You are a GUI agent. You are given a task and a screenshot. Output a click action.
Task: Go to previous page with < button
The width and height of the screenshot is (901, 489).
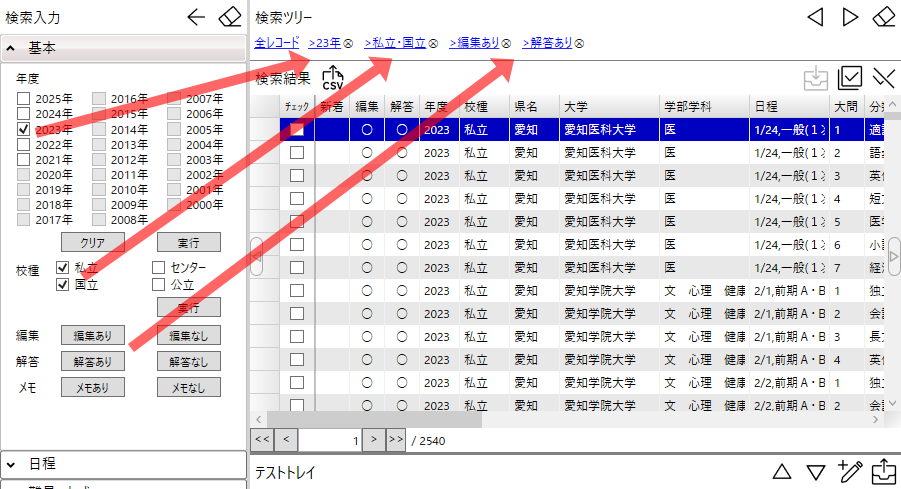[286, 440]
